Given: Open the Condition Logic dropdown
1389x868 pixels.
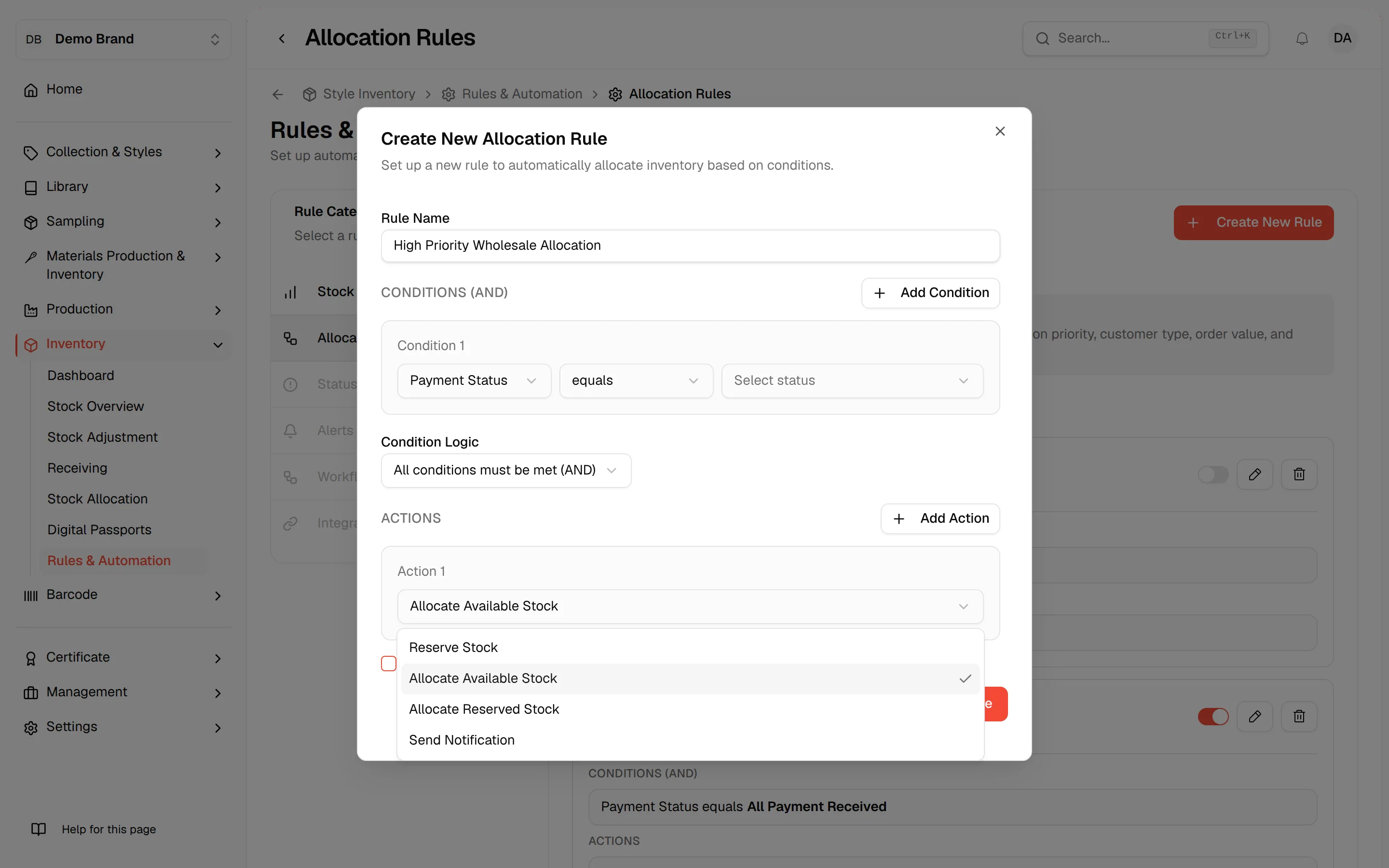Looking at the screenshot, I should pyautogui.click(x=505, y=470).
